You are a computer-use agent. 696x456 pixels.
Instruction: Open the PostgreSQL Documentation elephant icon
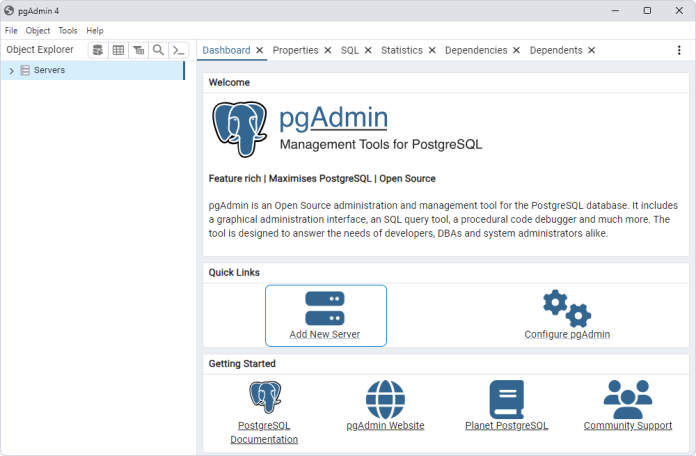tap(264, 398)
